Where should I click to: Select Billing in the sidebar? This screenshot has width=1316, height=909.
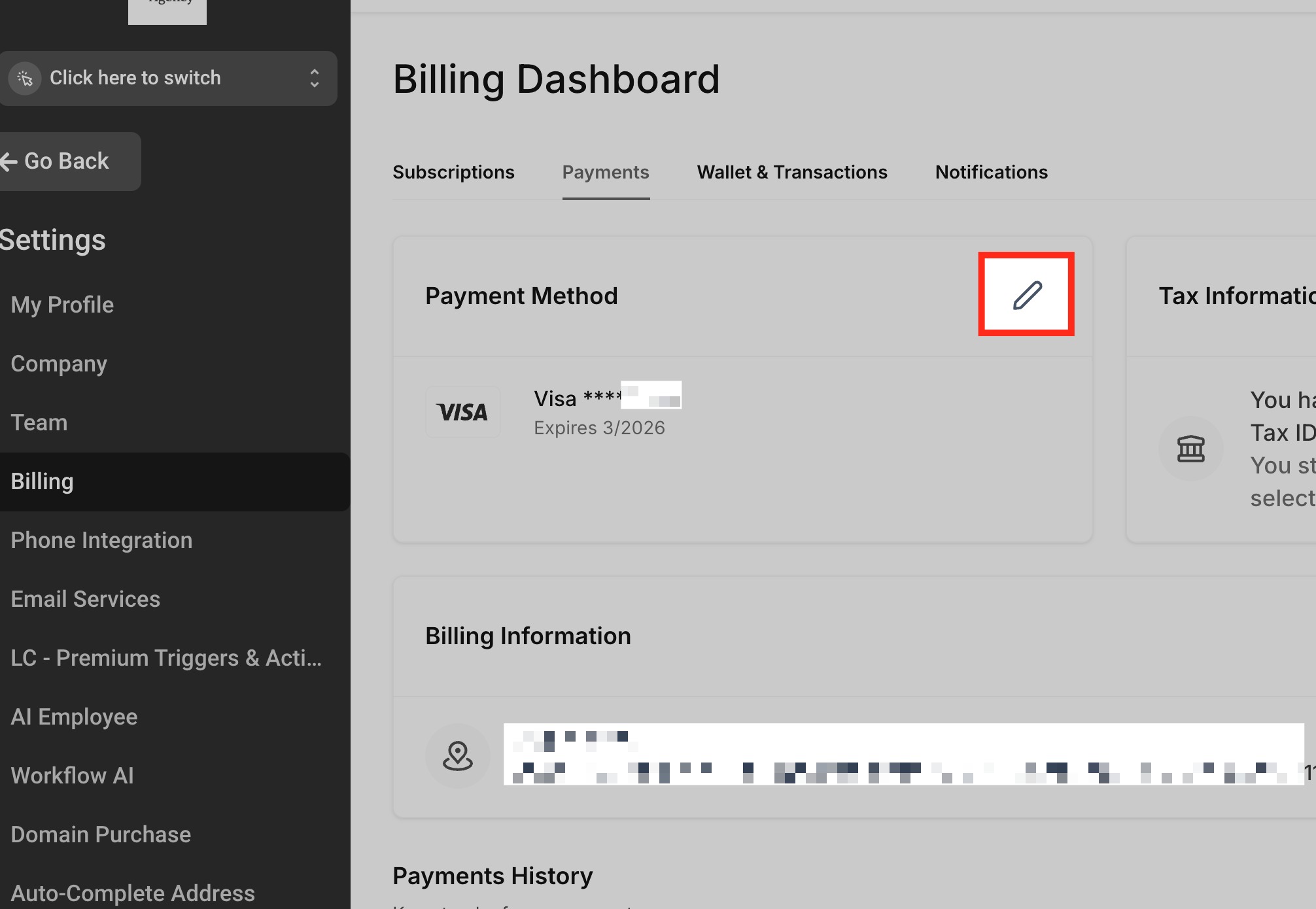click(174, 482)
